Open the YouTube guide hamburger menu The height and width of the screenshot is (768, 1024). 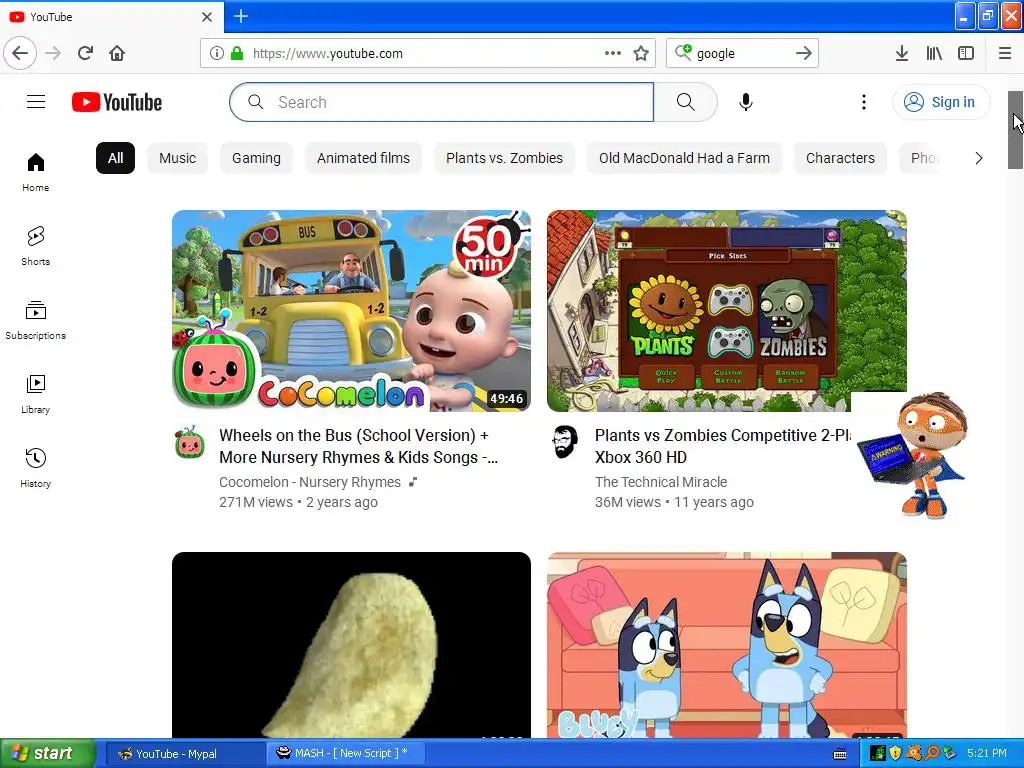pos(36,102)
